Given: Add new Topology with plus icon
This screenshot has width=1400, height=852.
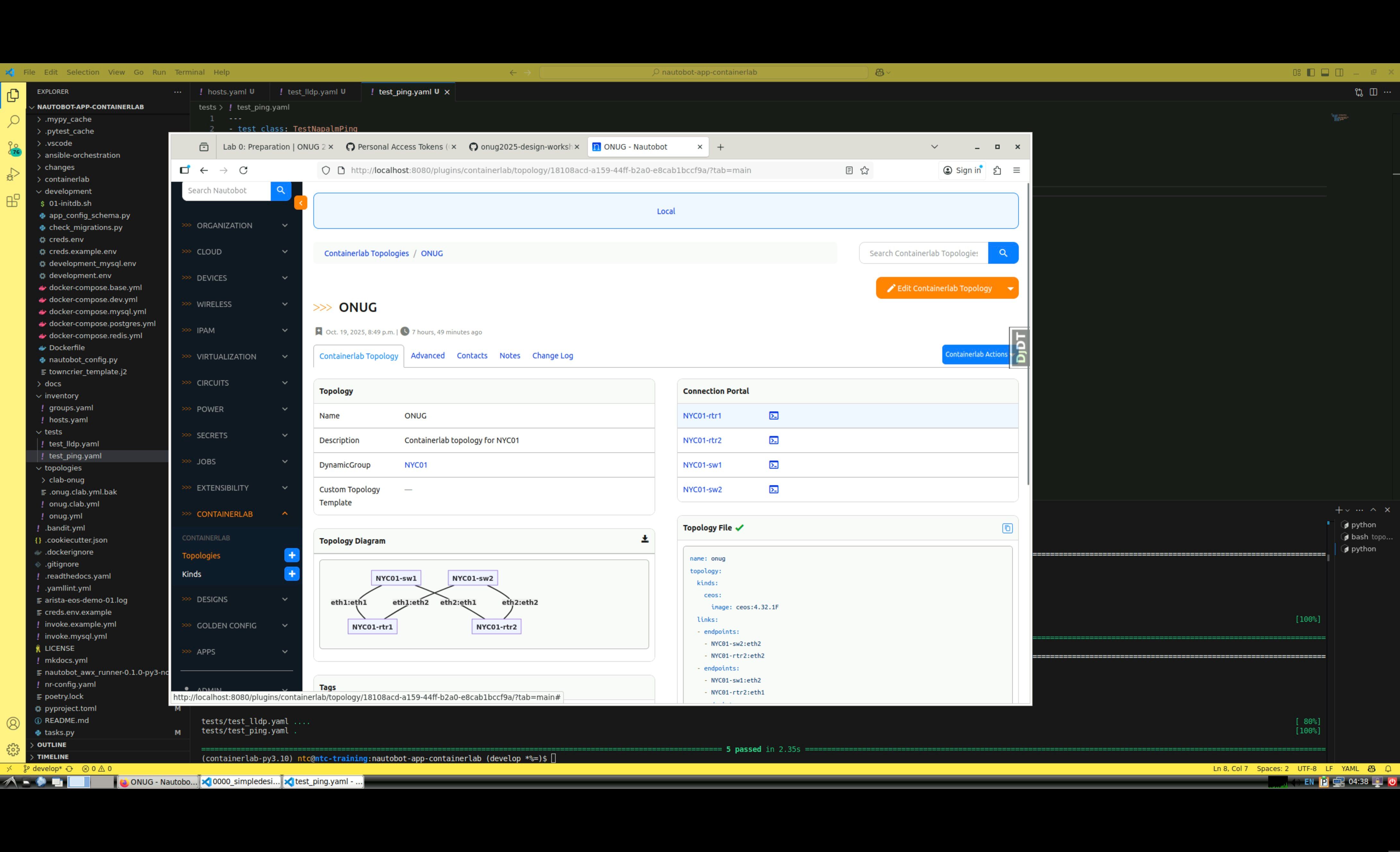Looking at the screenshot, I should pyautogui.click(x=291, y=556).
